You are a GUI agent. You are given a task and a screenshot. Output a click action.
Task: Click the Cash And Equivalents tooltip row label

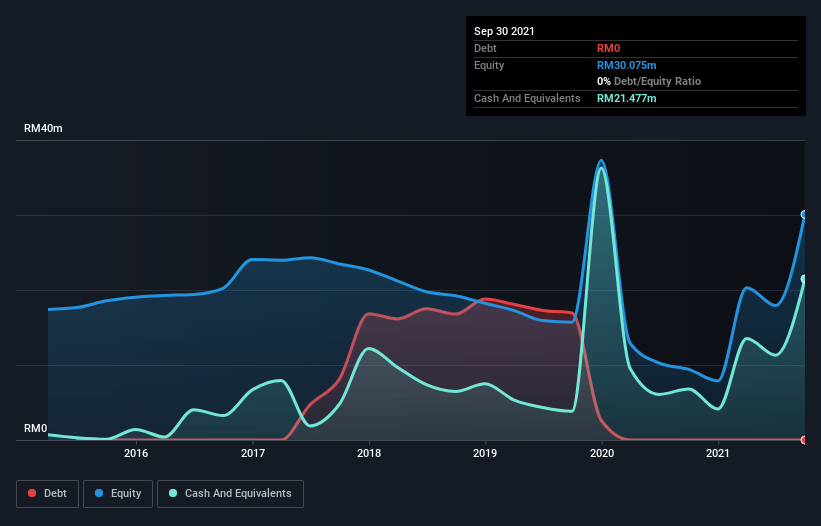[527, 98]
